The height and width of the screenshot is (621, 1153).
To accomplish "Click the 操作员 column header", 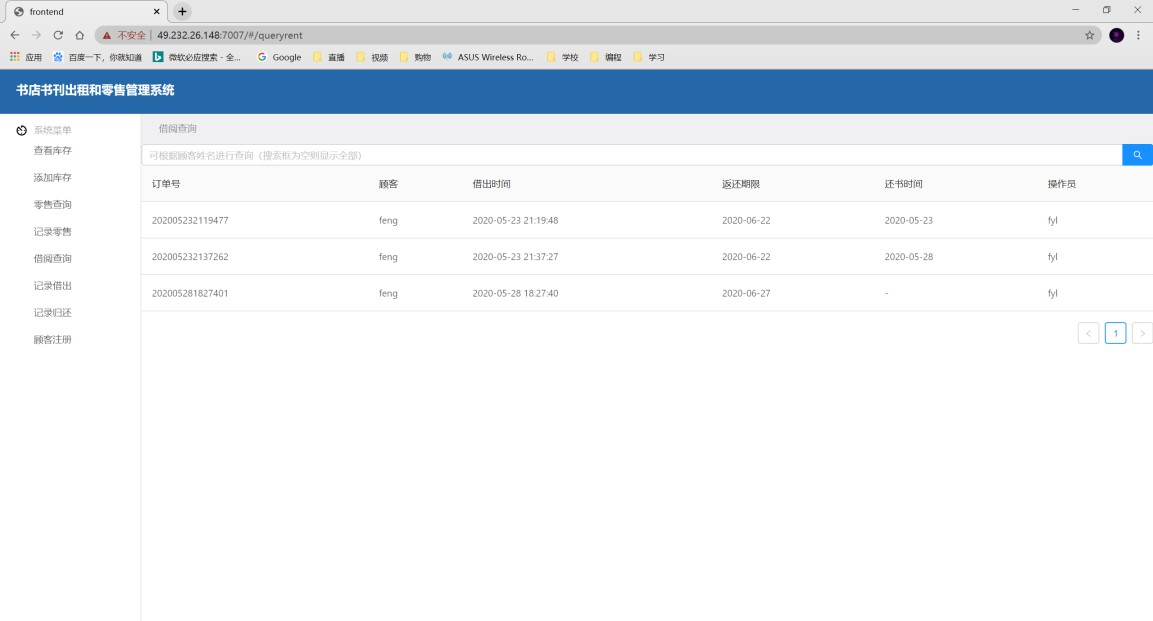I will pyautogui.click(x=1062, y=184).
